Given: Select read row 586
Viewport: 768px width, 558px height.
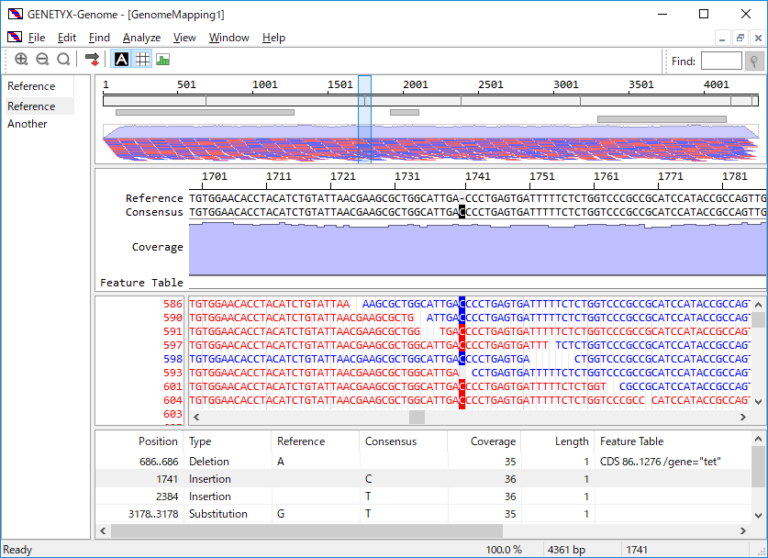Looking at the screenshot, I should click(173, 304).
